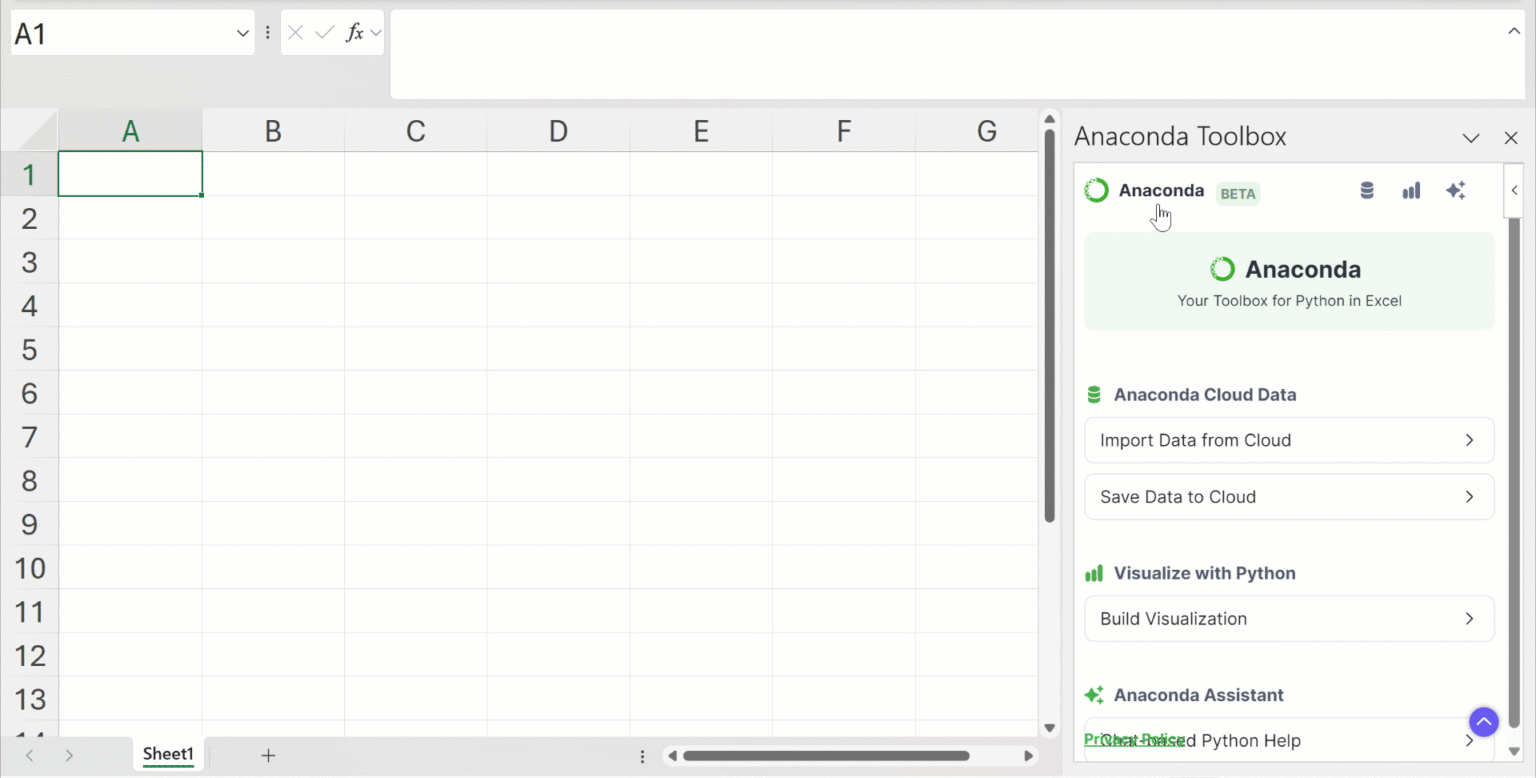Select column F header

point(844,131)
